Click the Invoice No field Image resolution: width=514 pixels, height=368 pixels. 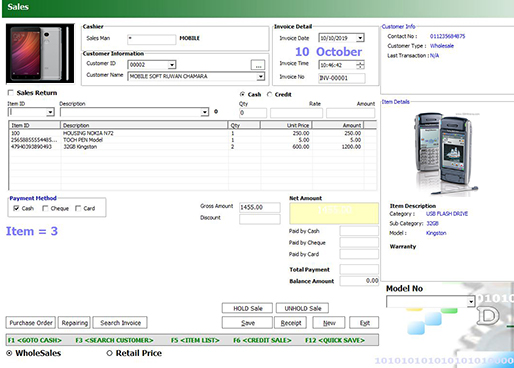click(x=342, y=78)
